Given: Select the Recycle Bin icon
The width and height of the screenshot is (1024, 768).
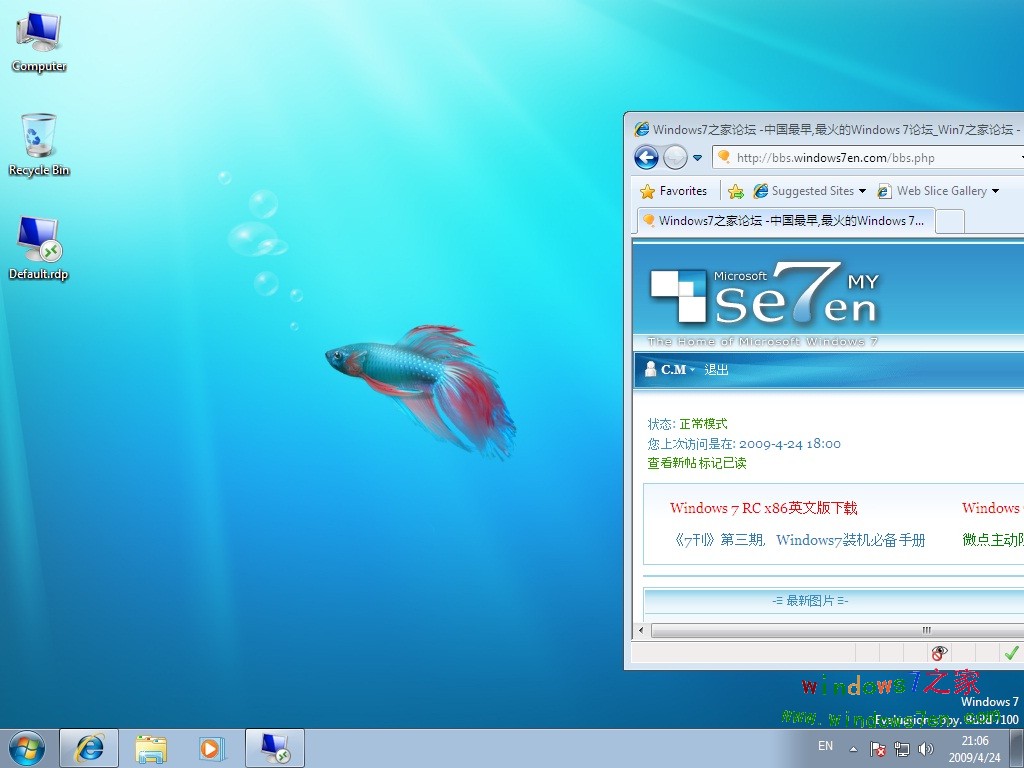Looking at the screenshot, I should coord(39,145).
